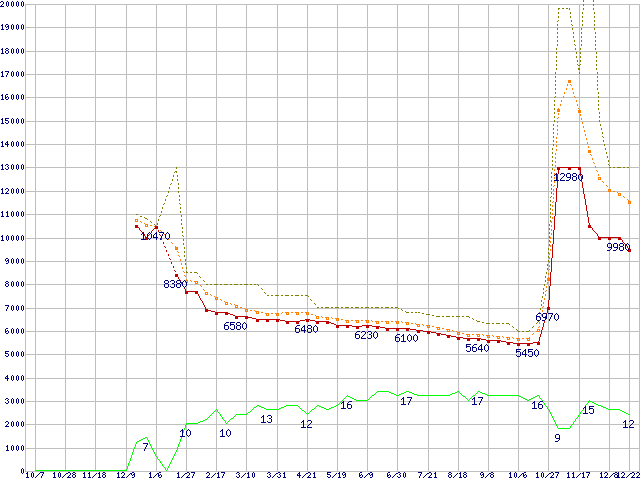Select the green line label 15

(589, 410)
